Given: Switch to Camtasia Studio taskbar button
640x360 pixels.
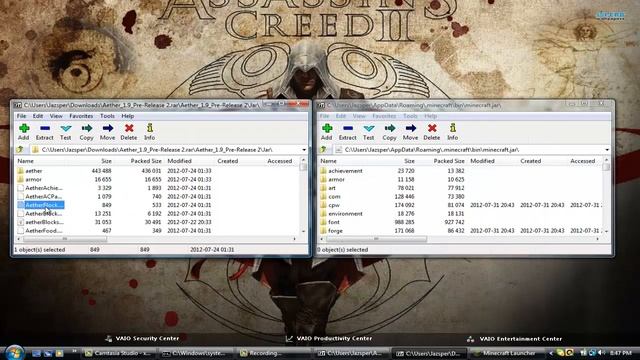Looking at the screenshot, I should [119, 353].
